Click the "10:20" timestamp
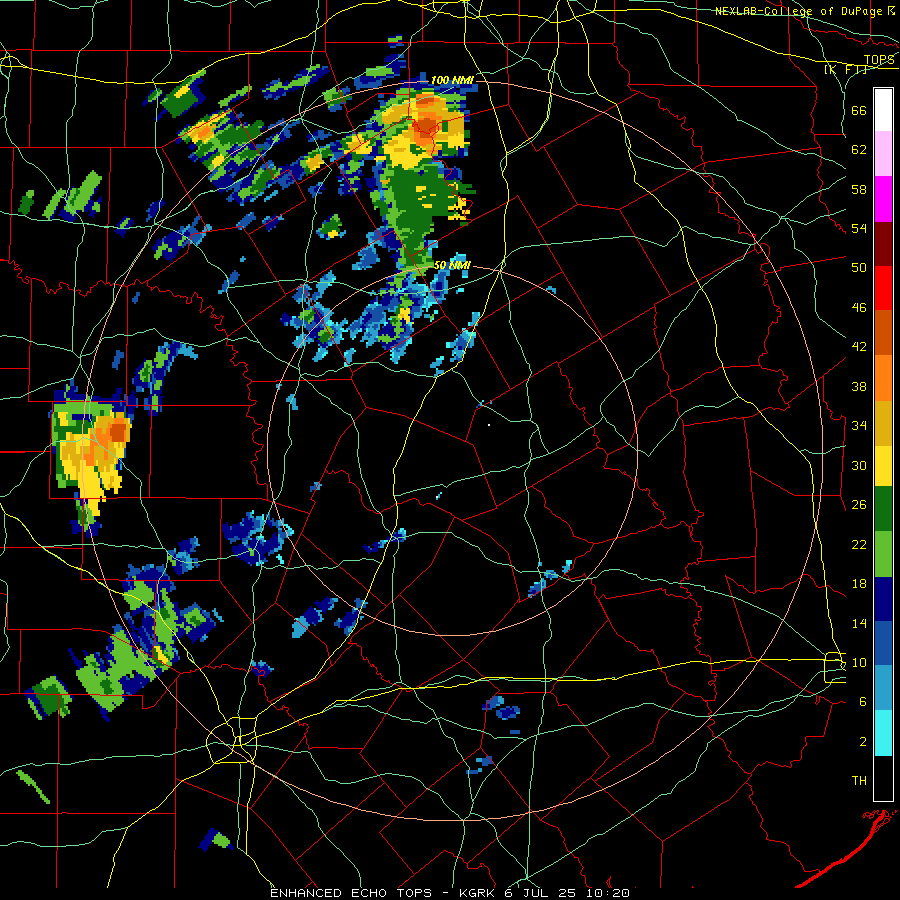This screenshot has height=900, width=900. click(x=608, y=893)
